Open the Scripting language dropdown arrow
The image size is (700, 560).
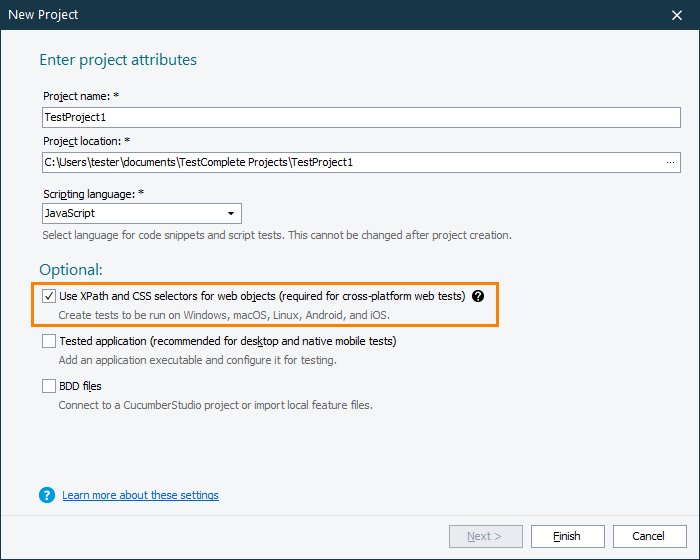click(x=231, y=213)
